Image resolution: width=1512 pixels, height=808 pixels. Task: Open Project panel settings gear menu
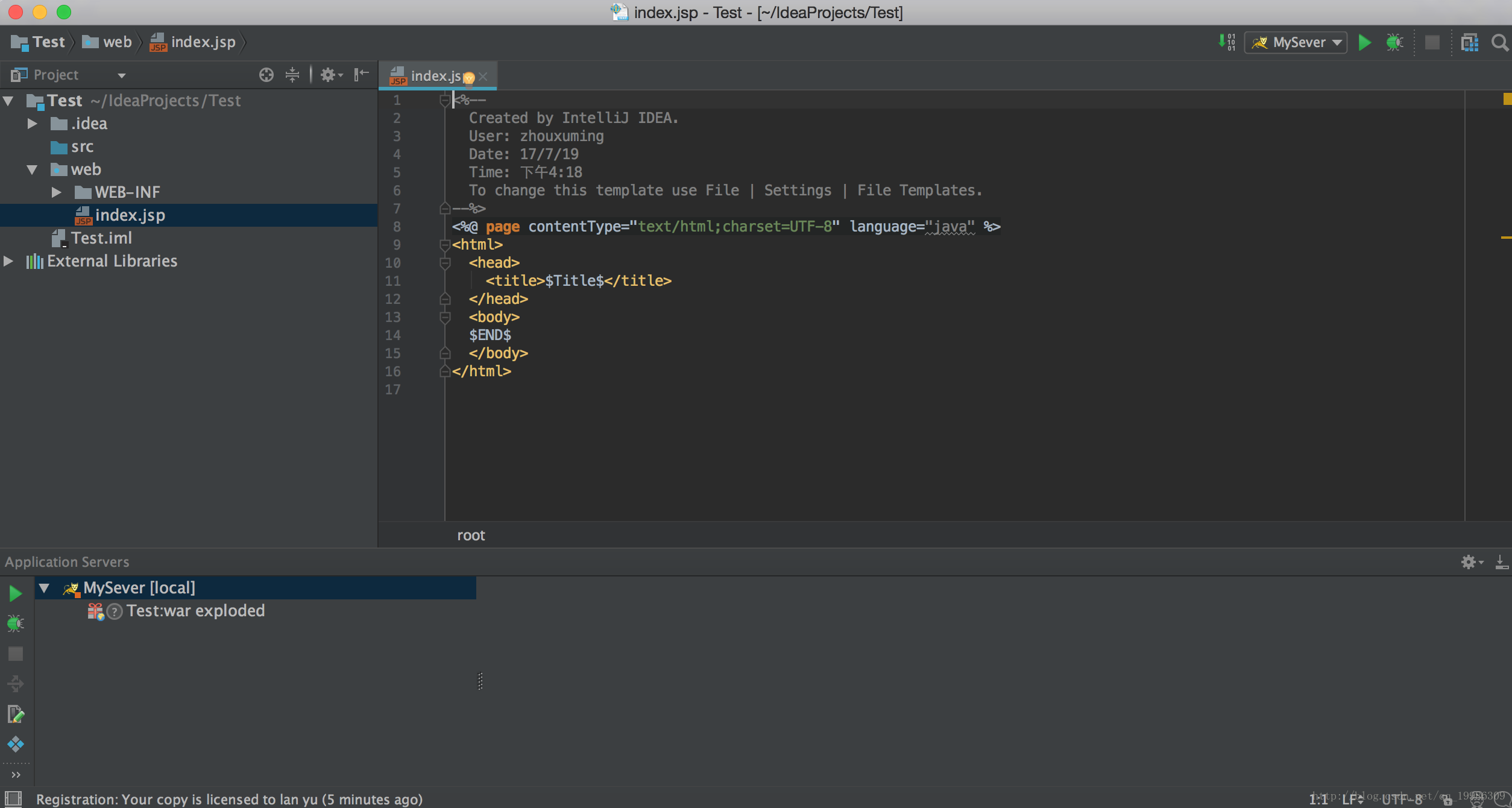pyautogui.click(x=330, y=75)
